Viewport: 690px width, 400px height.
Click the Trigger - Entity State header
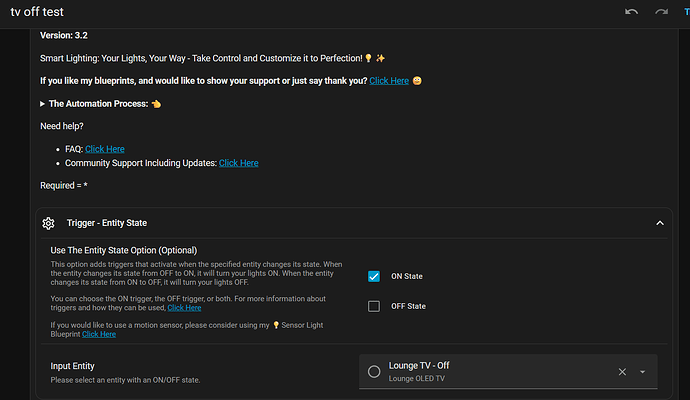coord(121,224)
